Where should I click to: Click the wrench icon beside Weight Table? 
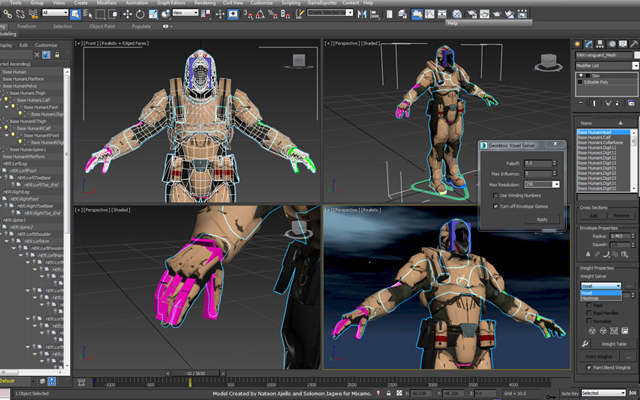pyautogui.click(x=586, y=343)
